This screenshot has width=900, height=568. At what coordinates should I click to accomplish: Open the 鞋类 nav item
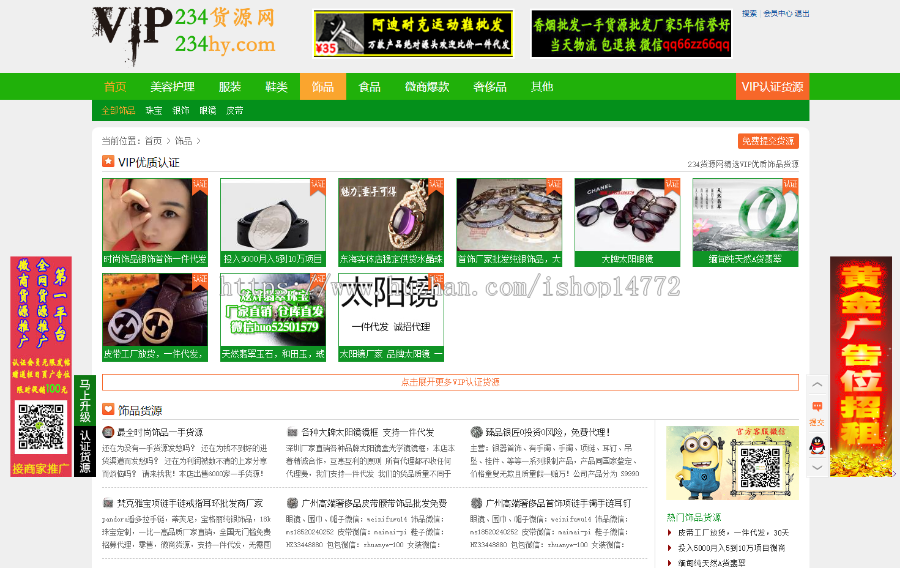click(276, 87)
